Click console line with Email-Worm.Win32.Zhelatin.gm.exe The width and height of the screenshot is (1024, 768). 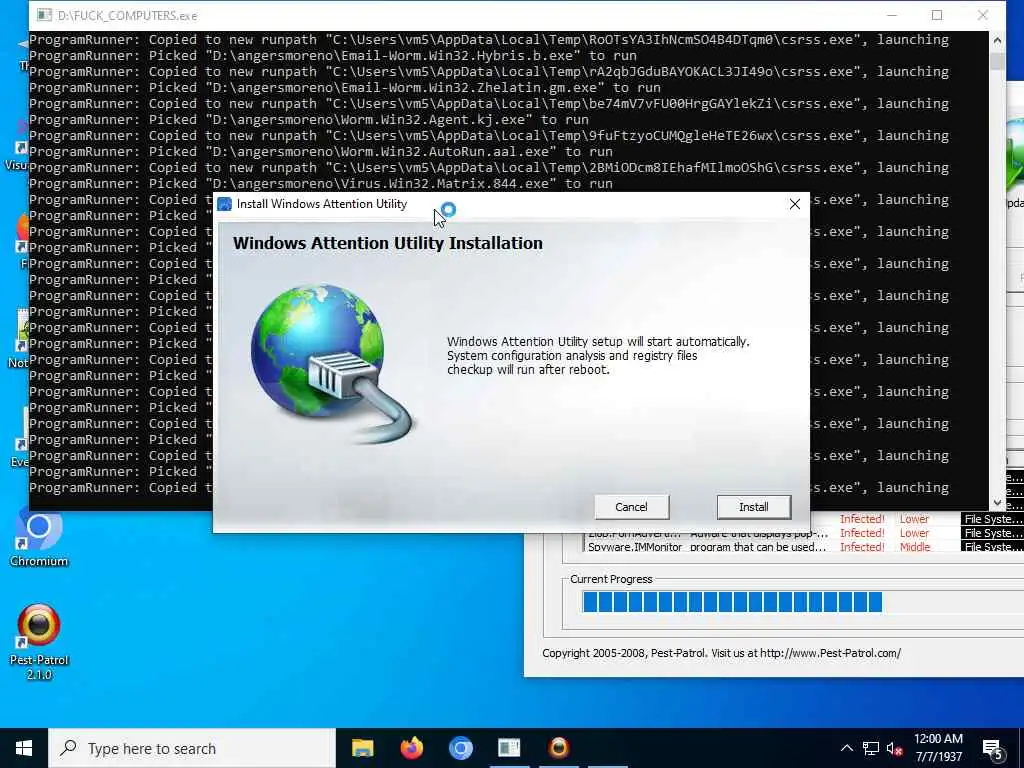345,88
